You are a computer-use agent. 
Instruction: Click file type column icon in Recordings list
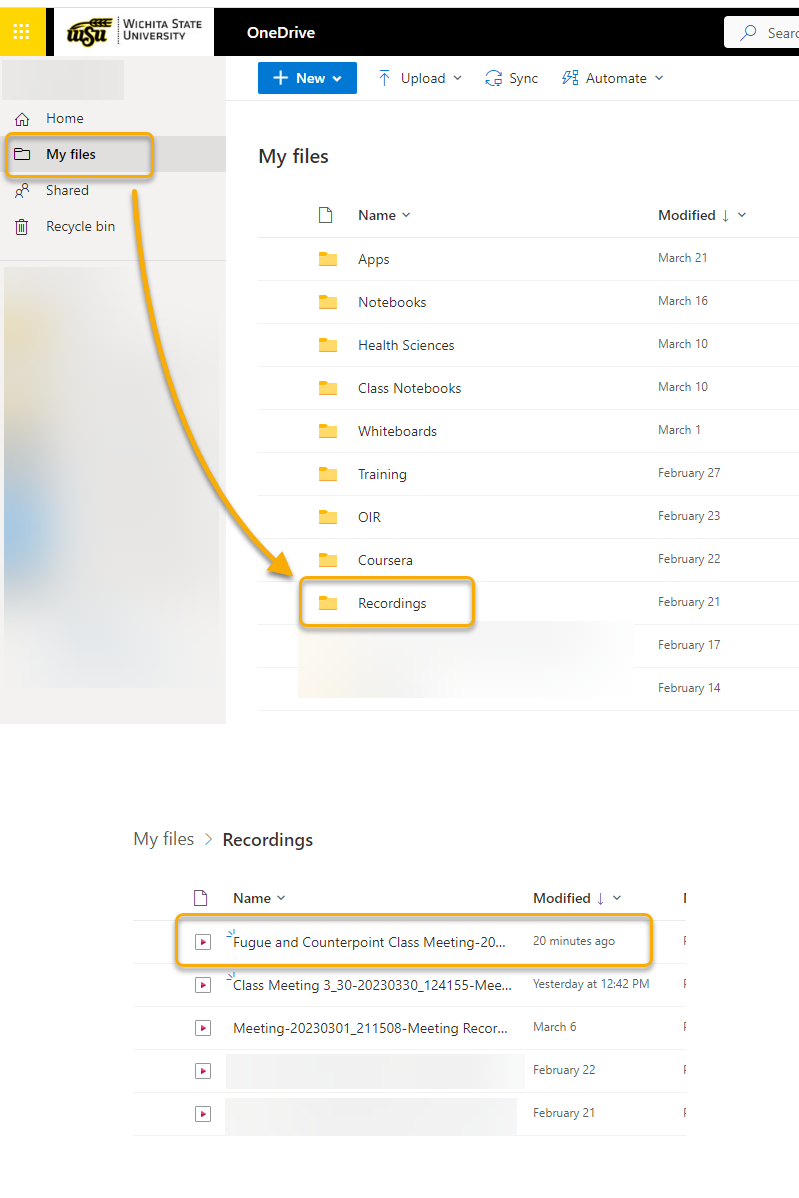tap(201, 898)
